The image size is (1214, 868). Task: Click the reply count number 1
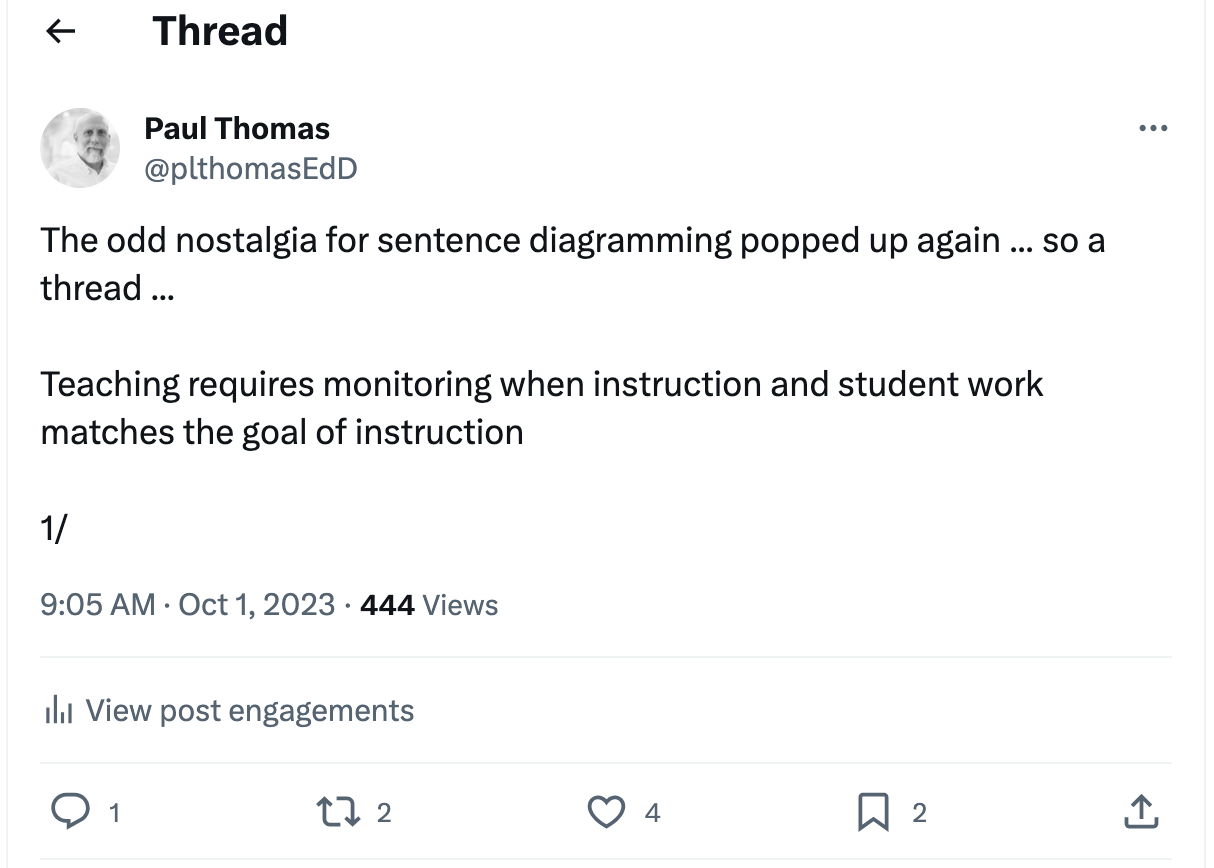coord(114,814)
